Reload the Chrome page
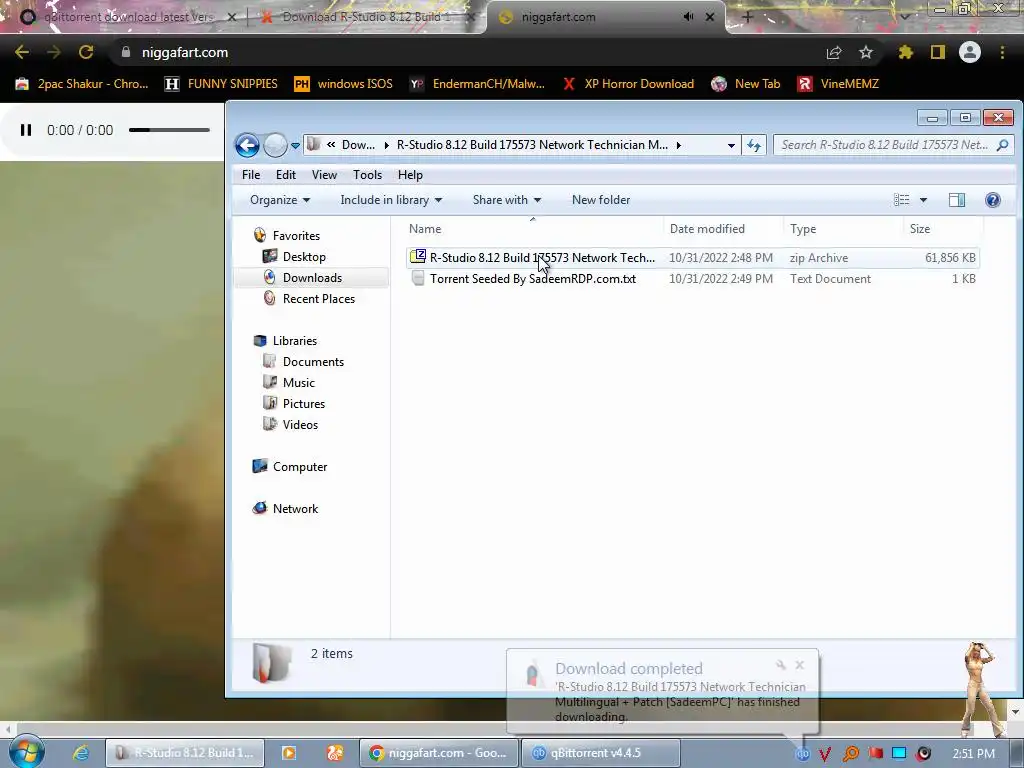 coord(86,52)
